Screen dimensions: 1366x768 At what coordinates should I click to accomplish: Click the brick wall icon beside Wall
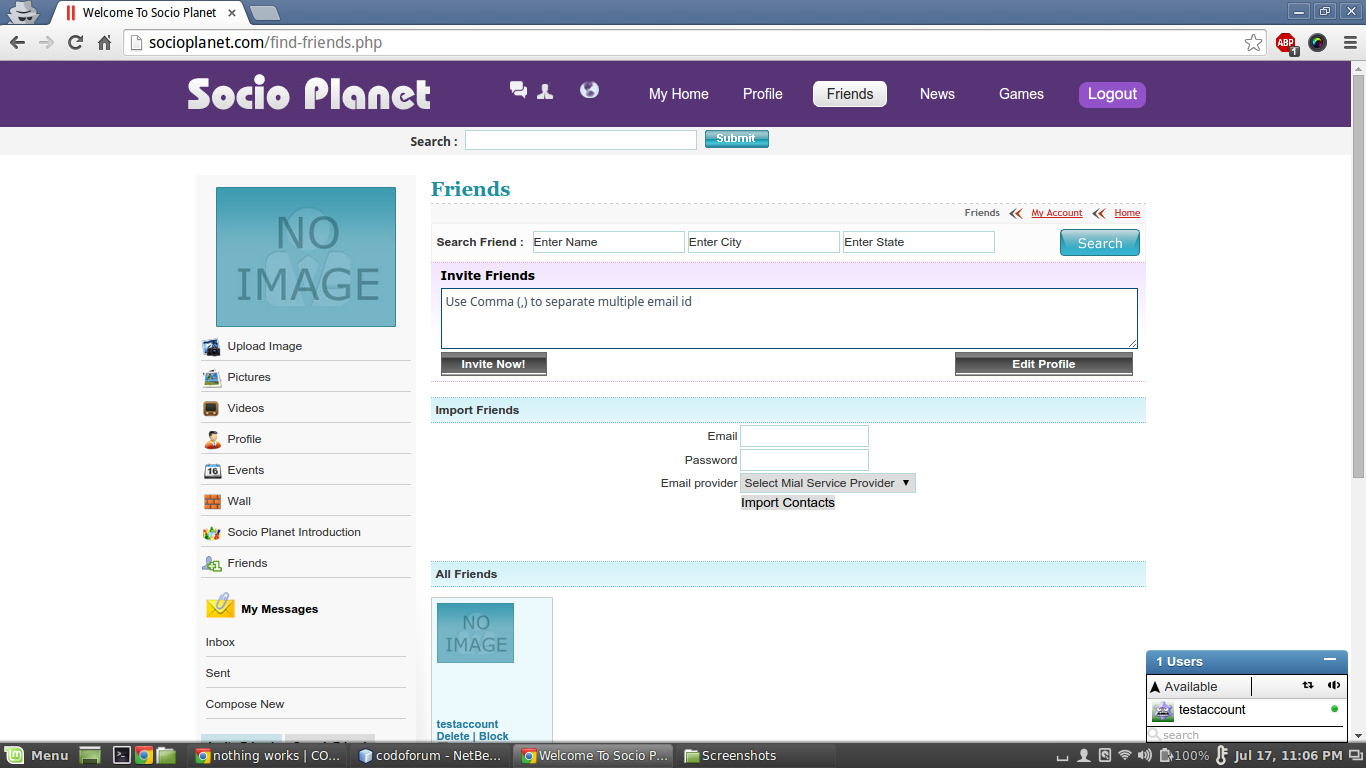coord(212,502)
